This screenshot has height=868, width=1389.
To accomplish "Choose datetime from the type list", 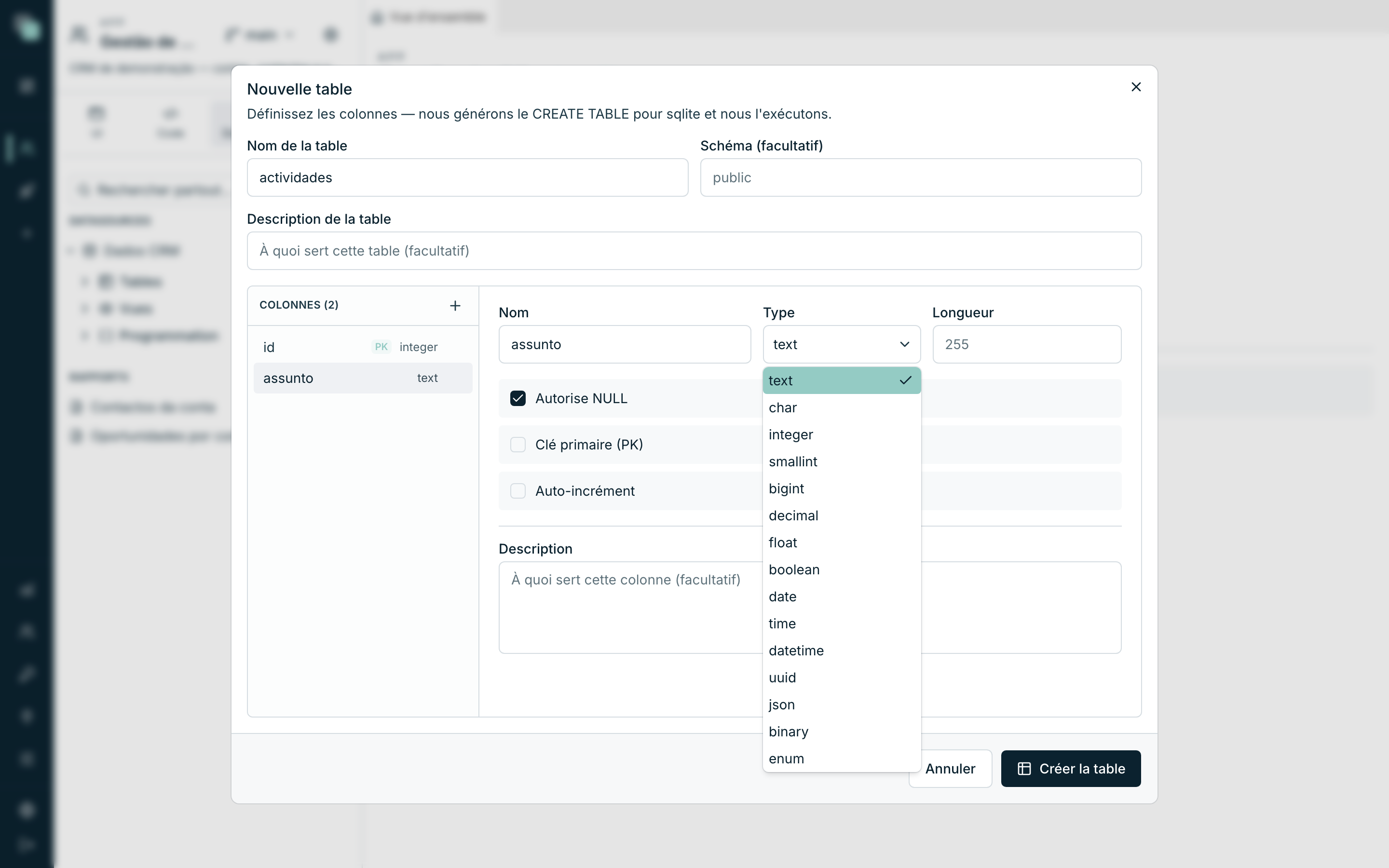I will click(842, 651).
